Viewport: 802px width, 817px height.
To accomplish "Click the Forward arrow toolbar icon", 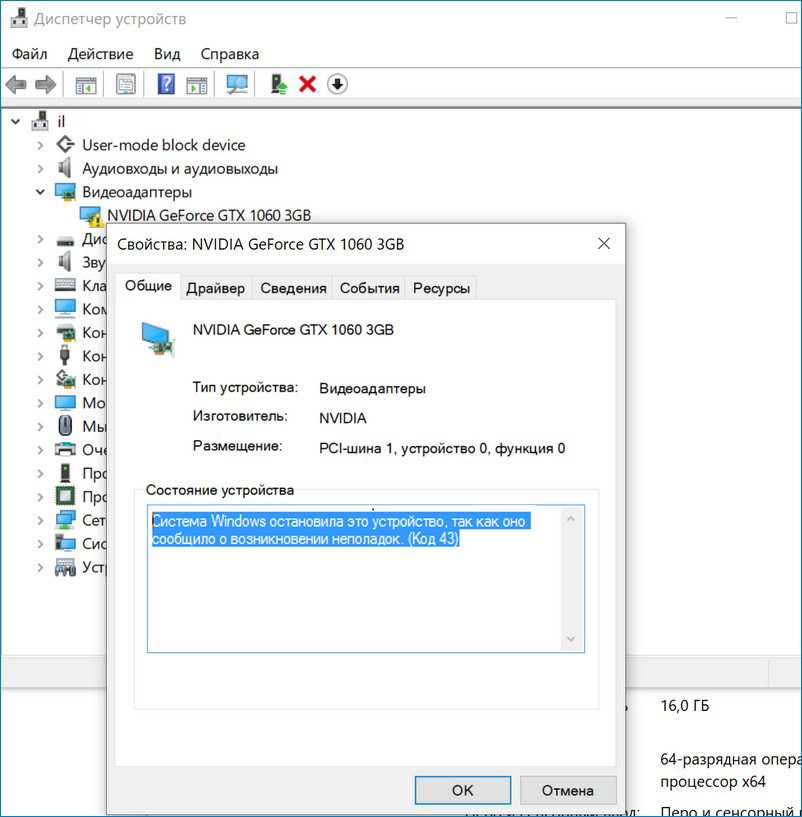I will (x=45, y=84).
